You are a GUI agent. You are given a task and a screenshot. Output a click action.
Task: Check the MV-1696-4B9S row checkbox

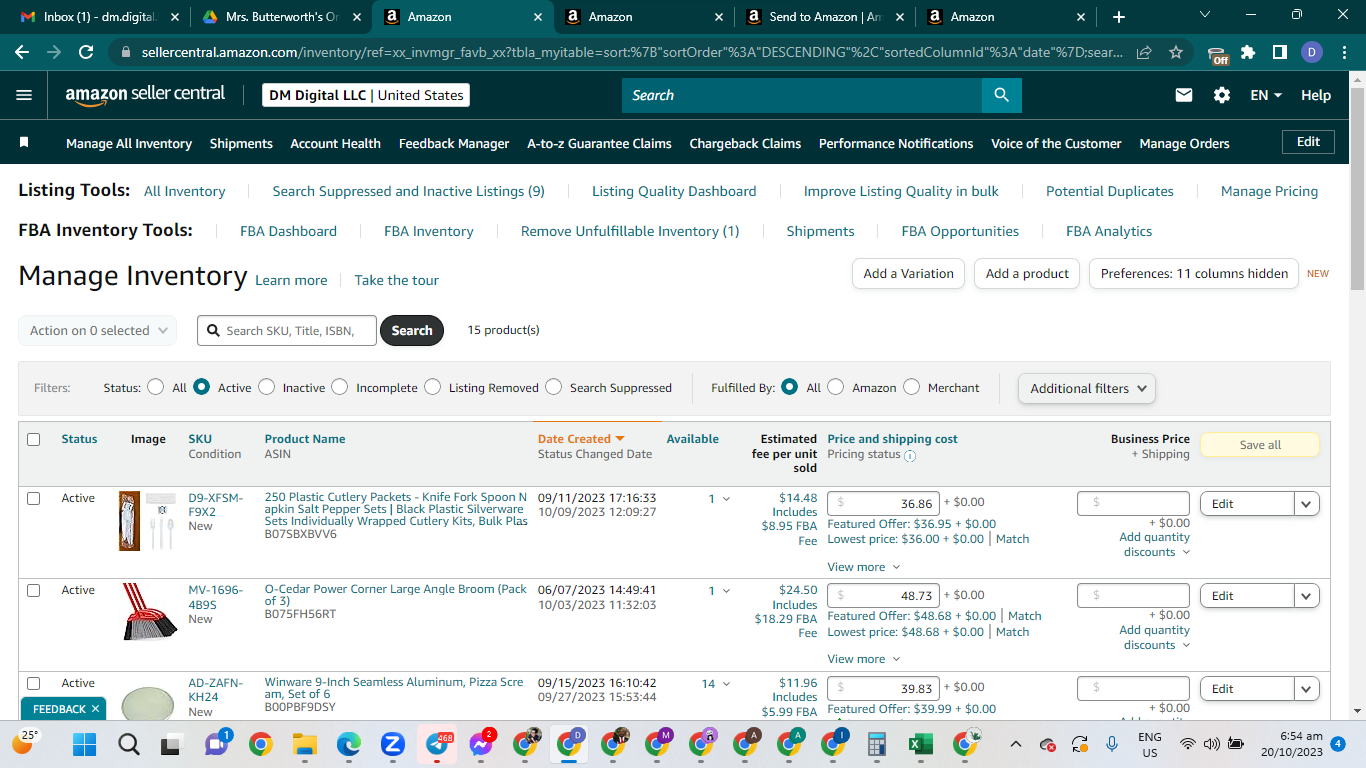34,590
